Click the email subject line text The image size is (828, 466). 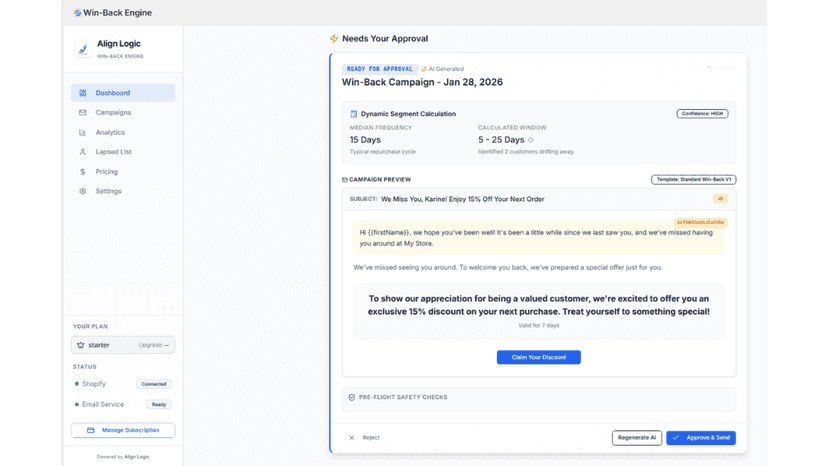click(x=463, y=199)
